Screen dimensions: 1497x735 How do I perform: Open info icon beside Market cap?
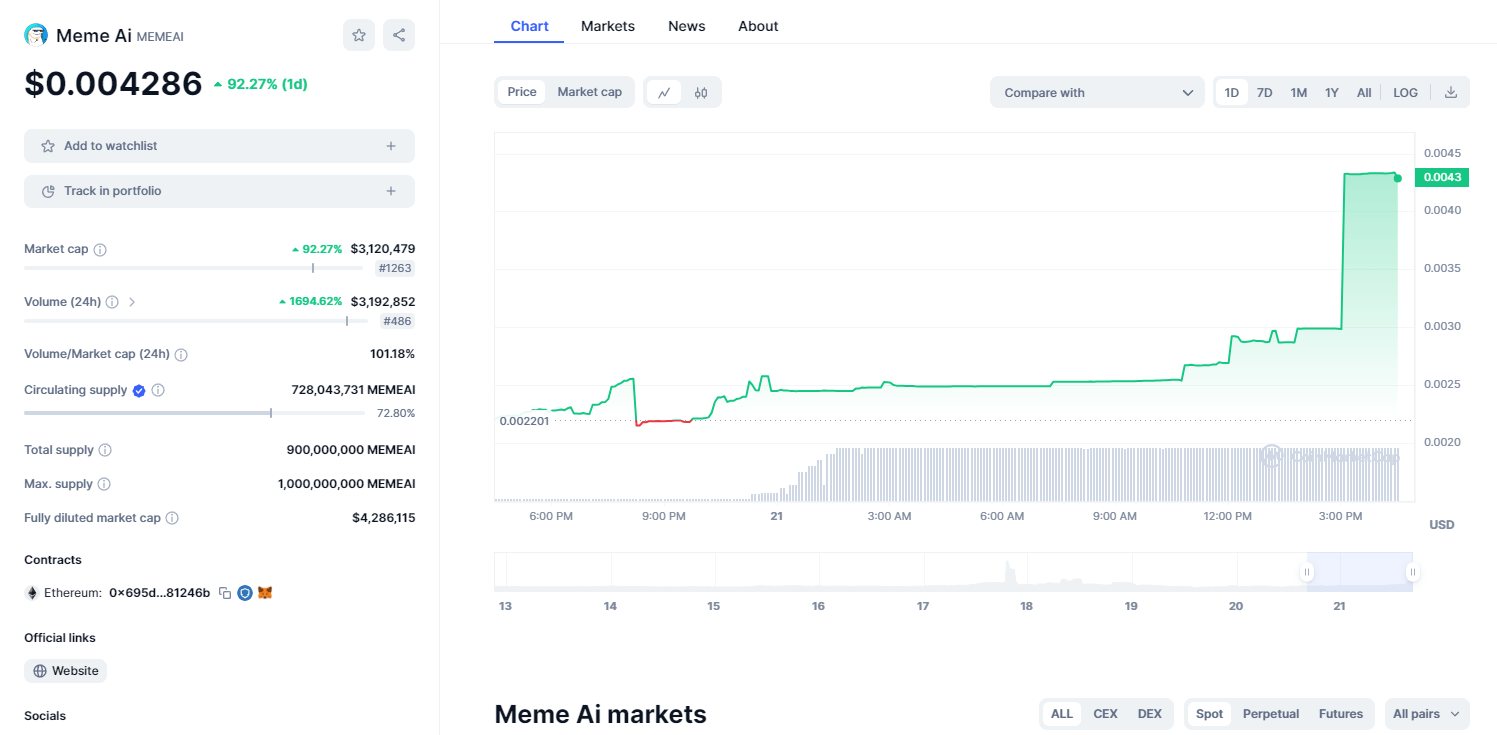100,249
